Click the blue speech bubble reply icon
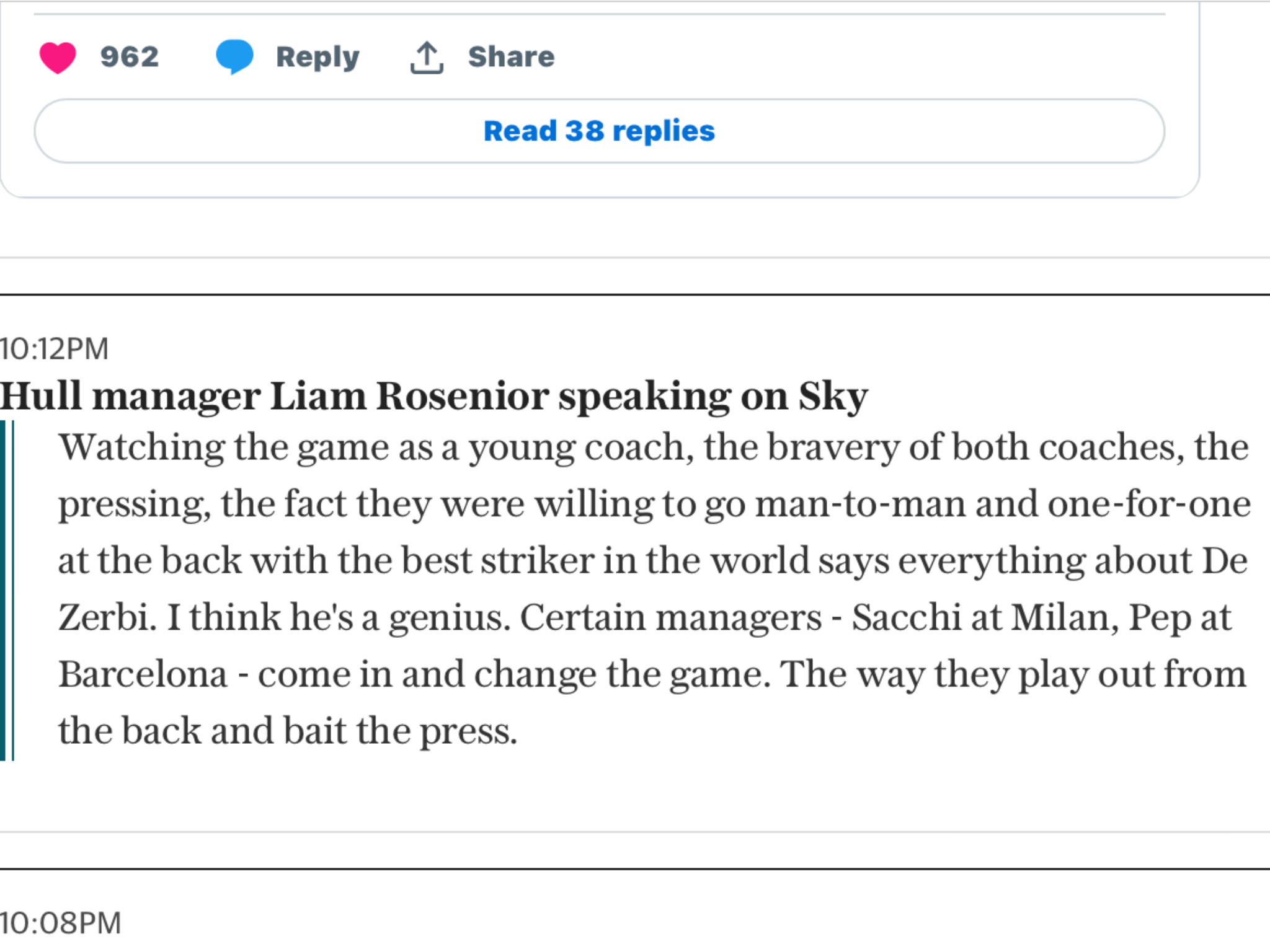 [x=234, y=57]
